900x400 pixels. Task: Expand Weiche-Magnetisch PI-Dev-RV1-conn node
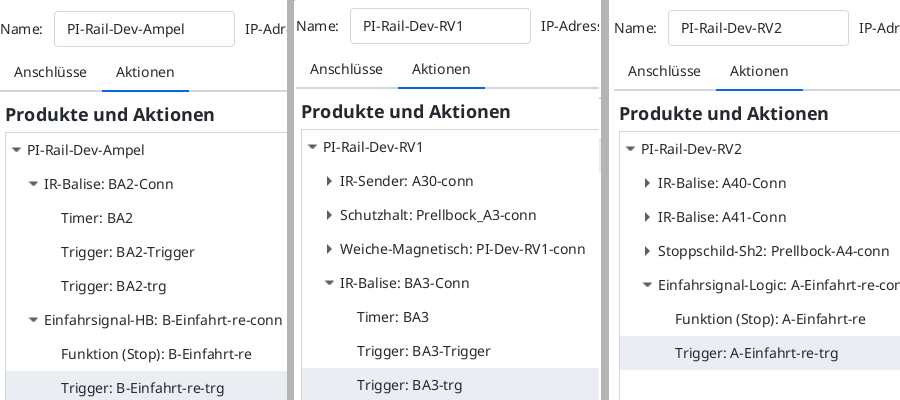click(x=329, y=249)
